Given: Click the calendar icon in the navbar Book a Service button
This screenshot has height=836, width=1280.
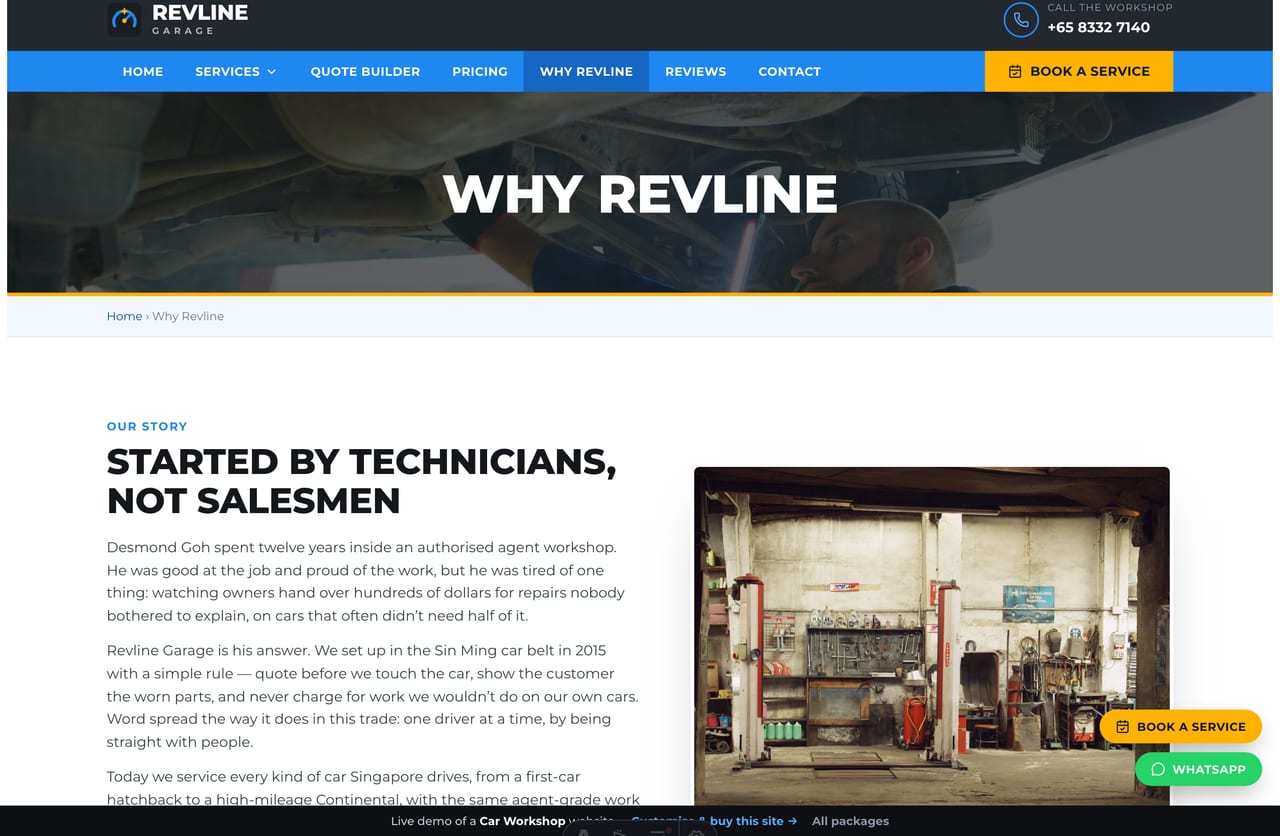Looking at the screenshot, I should 1015,72.
